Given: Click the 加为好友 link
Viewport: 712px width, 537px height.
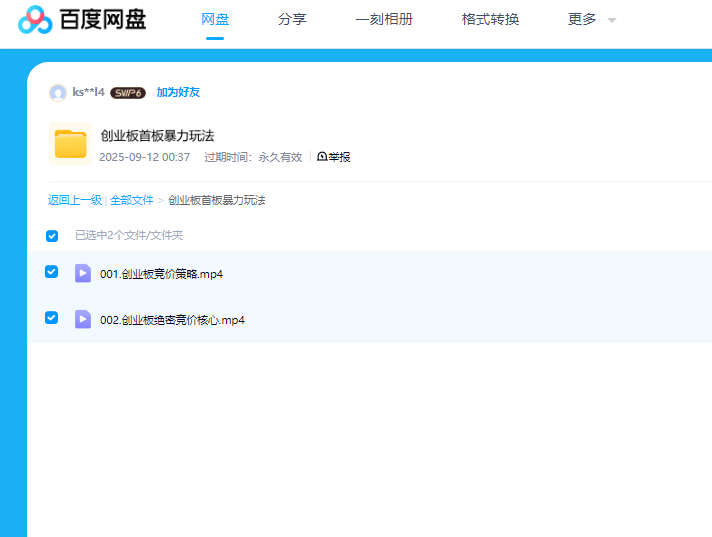Looking at the screenshot, I should [x=178, y=93].
